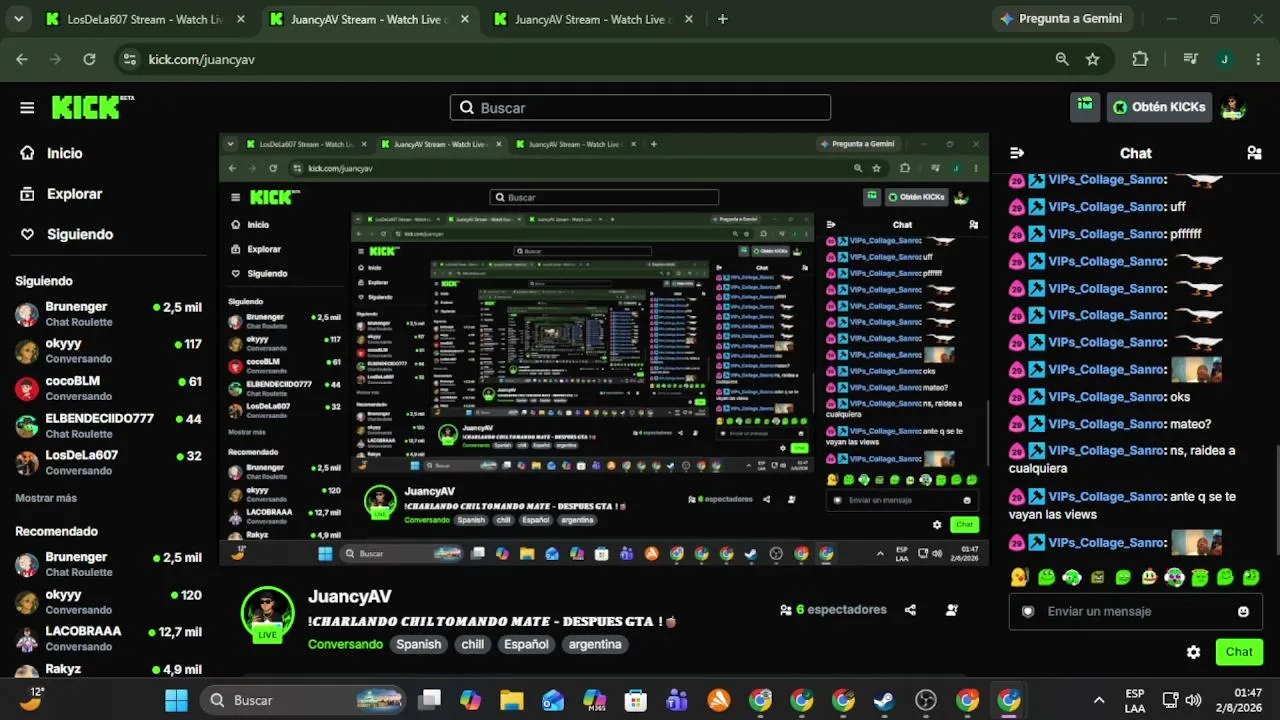This screenshot has height=720, width=1280.
Task: Open the Windows Start menu
Action: pos(176,700)
